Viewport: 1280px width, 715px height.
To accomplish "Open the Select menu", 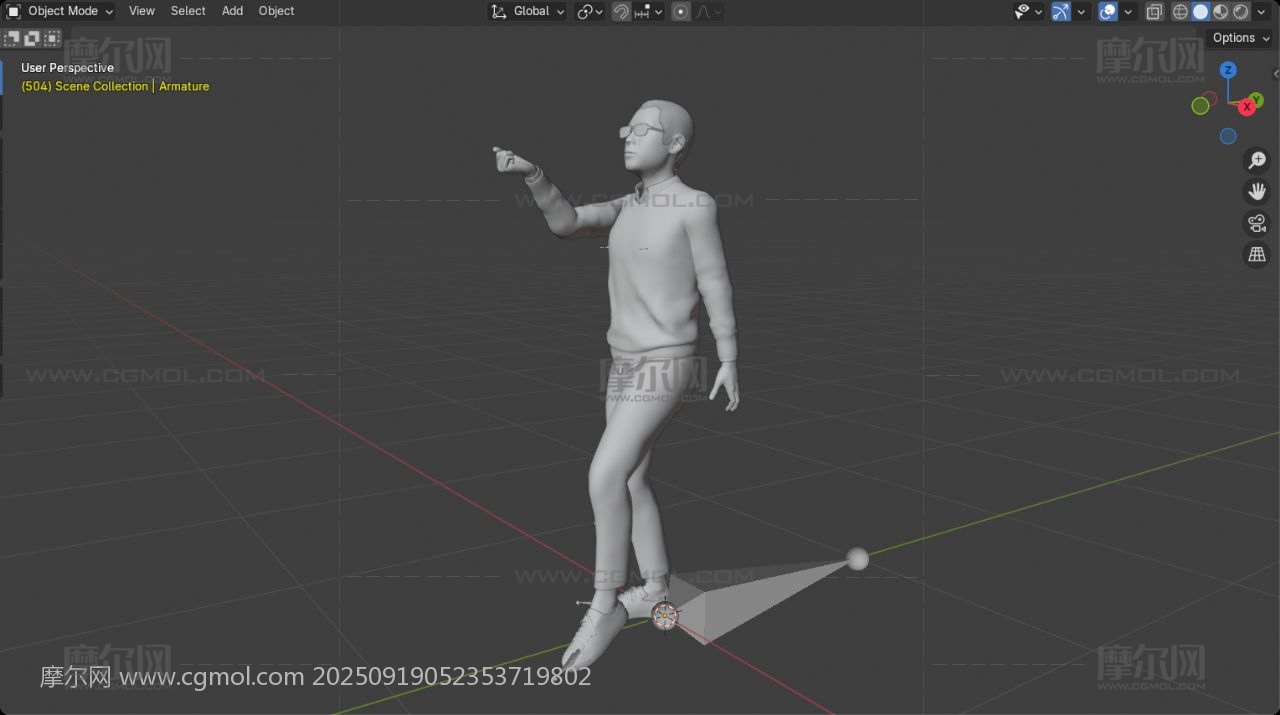I will pyautogui.click(x=188, y=11).
